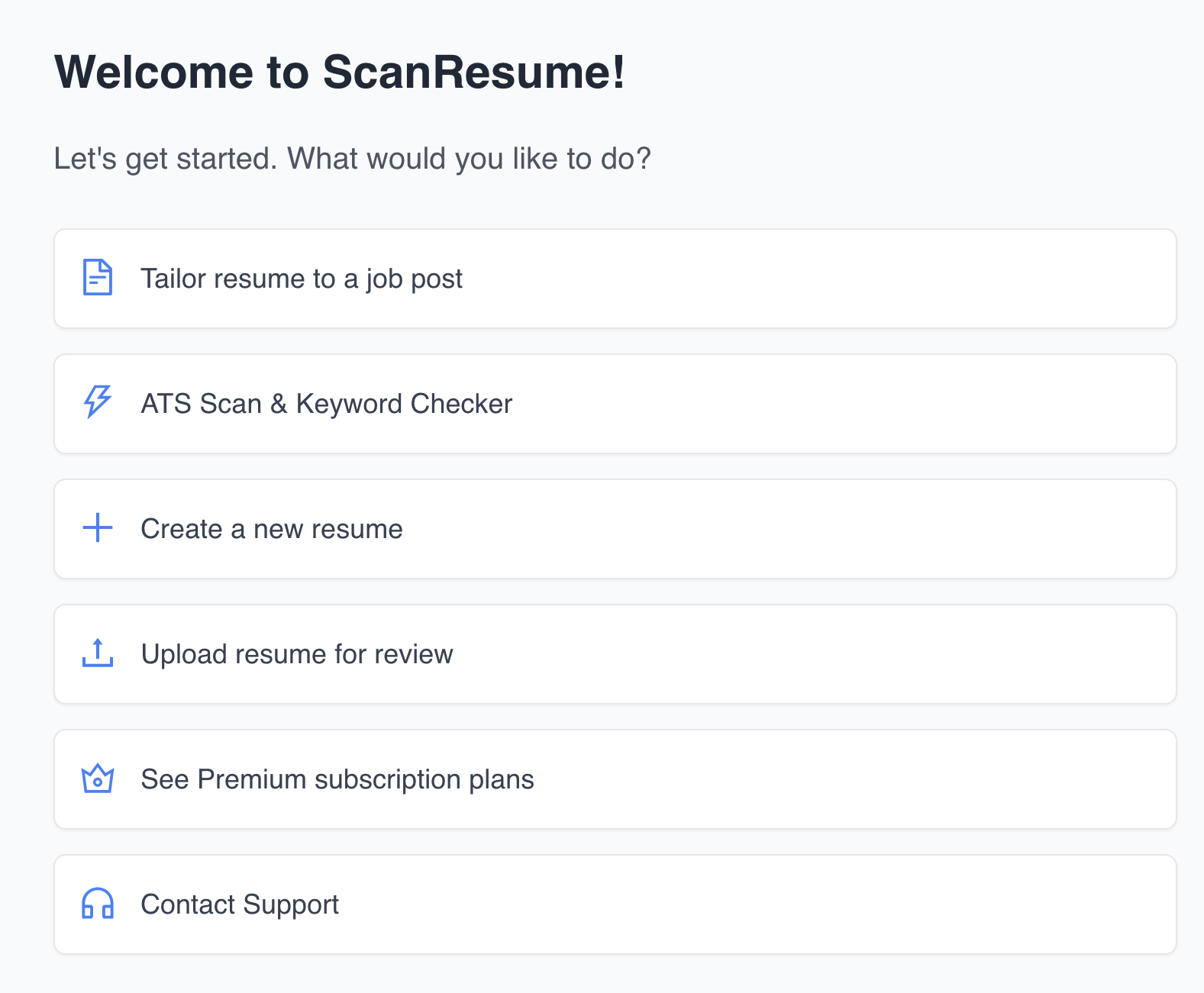Click the "Welcome to ScanResume!" heading
1204x993 pixels.
(x=340, y=73)
